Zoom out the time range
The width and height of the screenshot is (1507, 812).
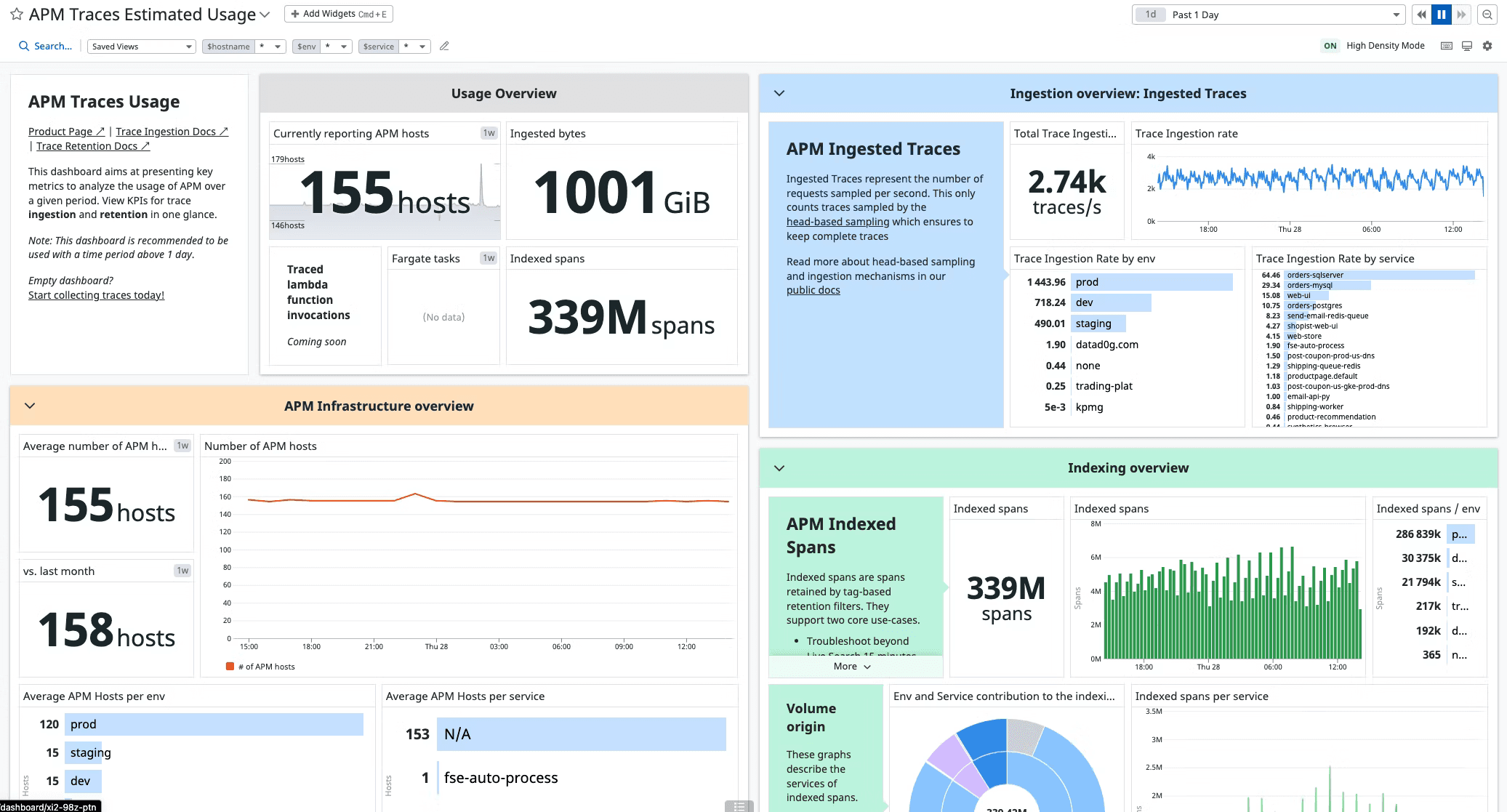pyautogui.click(x=1487, y=15)
